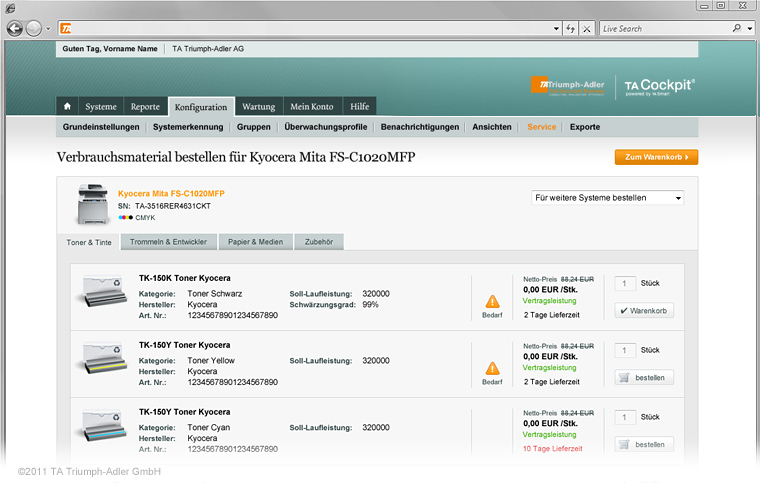This screenshot has width=760, height=483.
Task: Go to Ansichten submenu
Action: [x=492, y=127]
